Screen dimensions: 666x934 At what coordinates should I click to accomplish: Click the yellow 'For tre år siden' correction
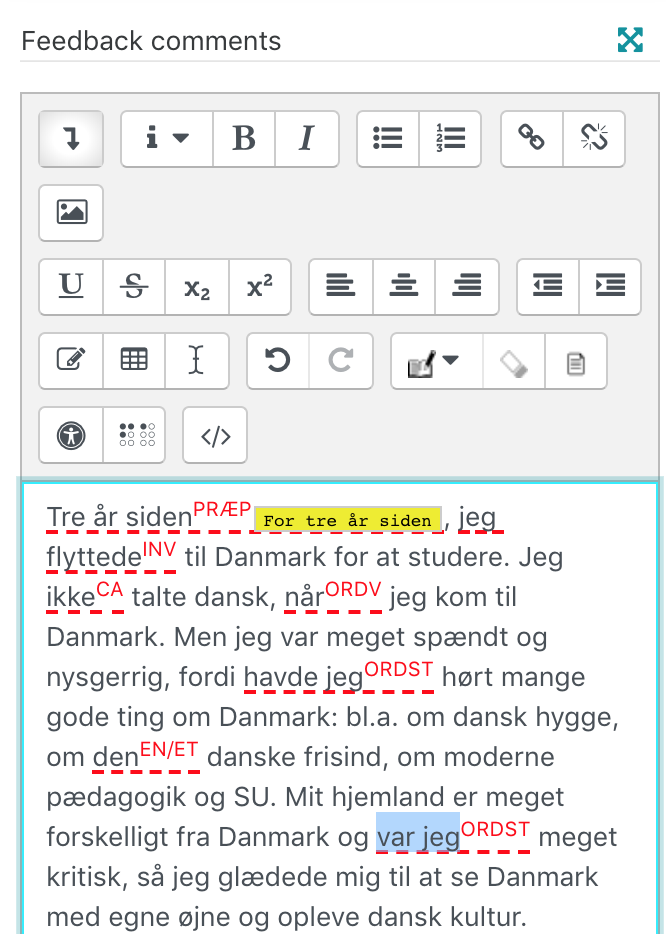(x=348, y=520)
